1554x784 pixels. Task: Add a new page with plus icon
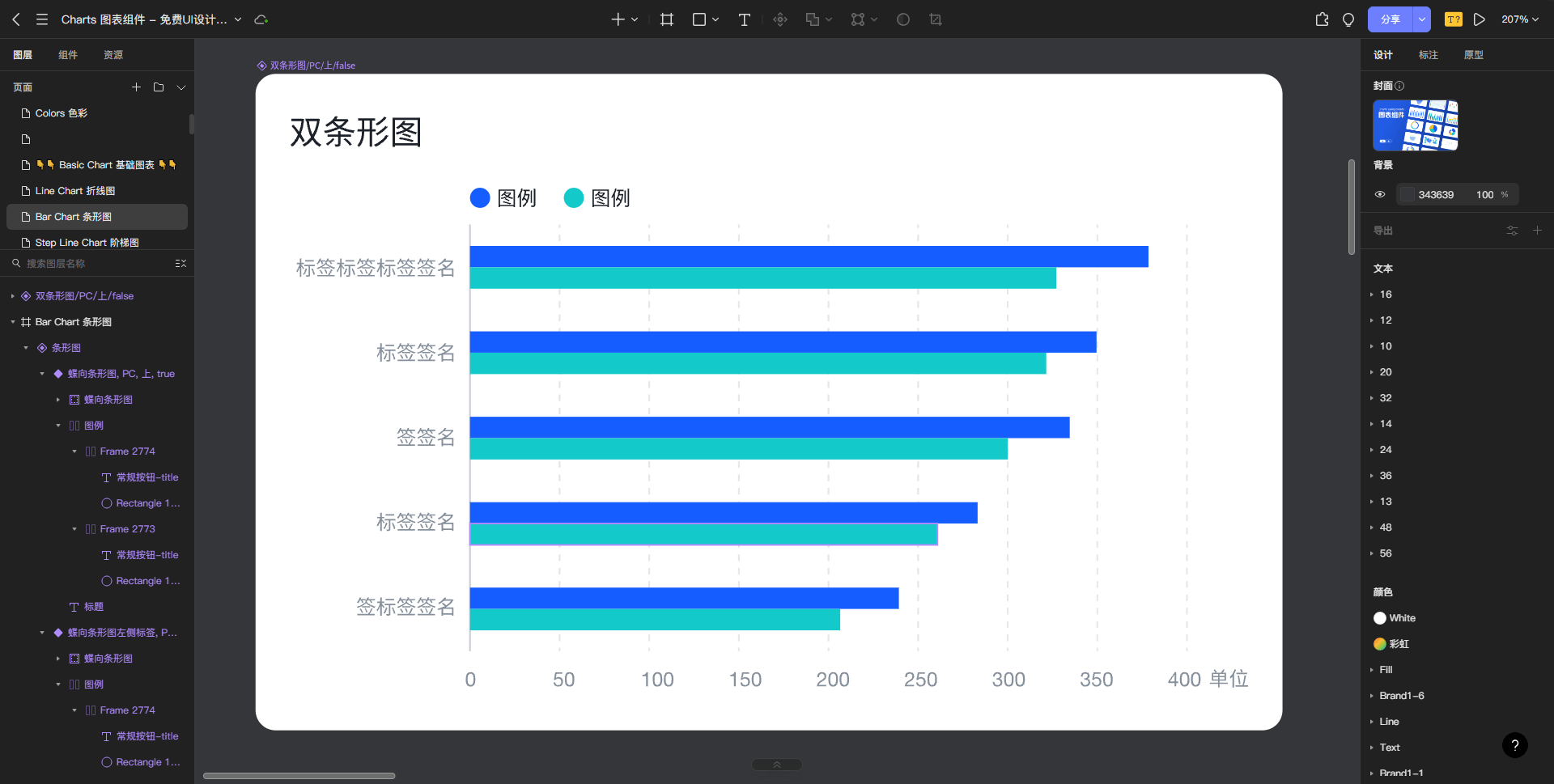tap(136, 87)
